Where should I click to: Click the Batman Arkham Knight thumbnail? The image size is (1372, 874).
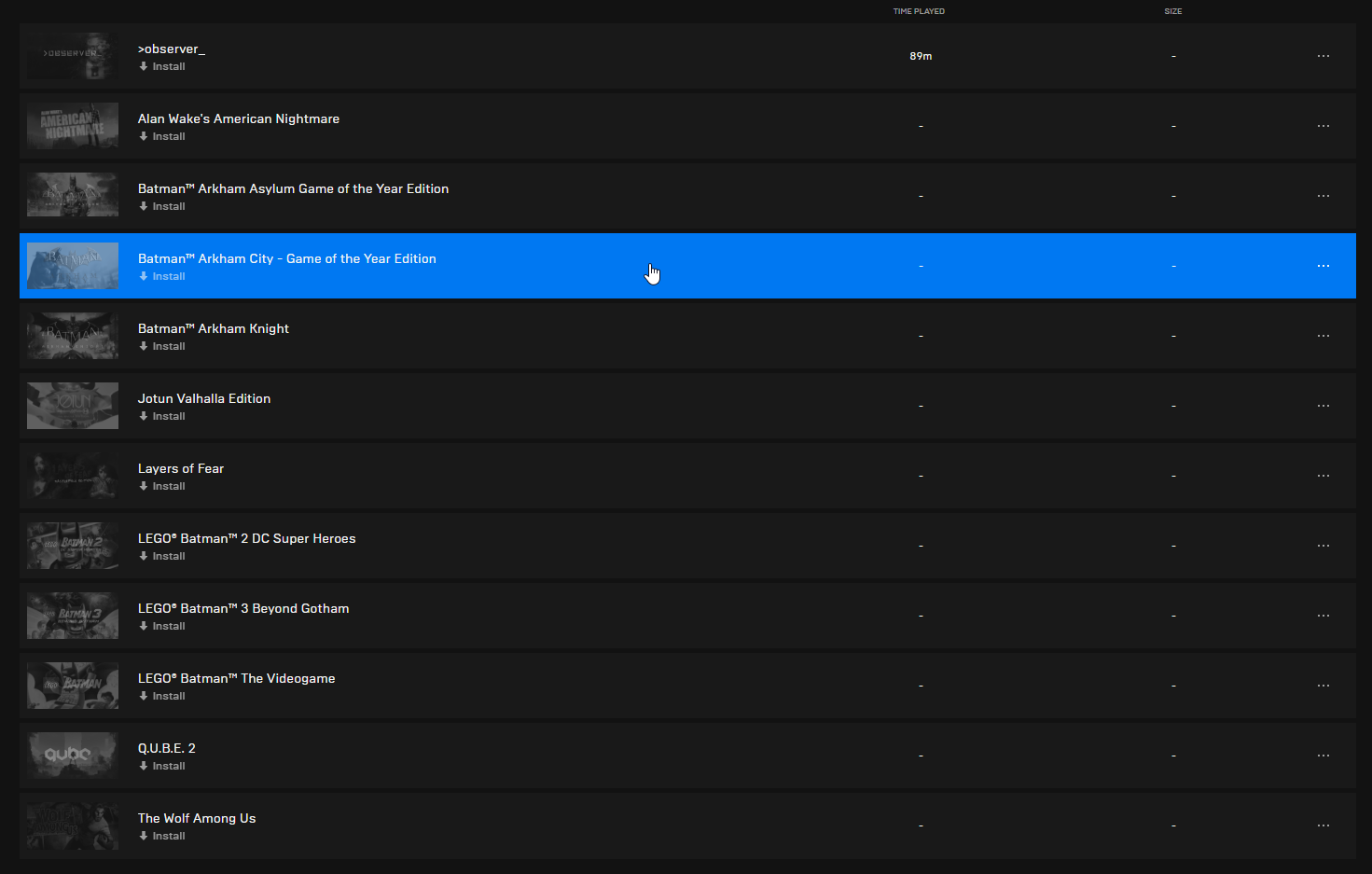click(x=73, y=336)
